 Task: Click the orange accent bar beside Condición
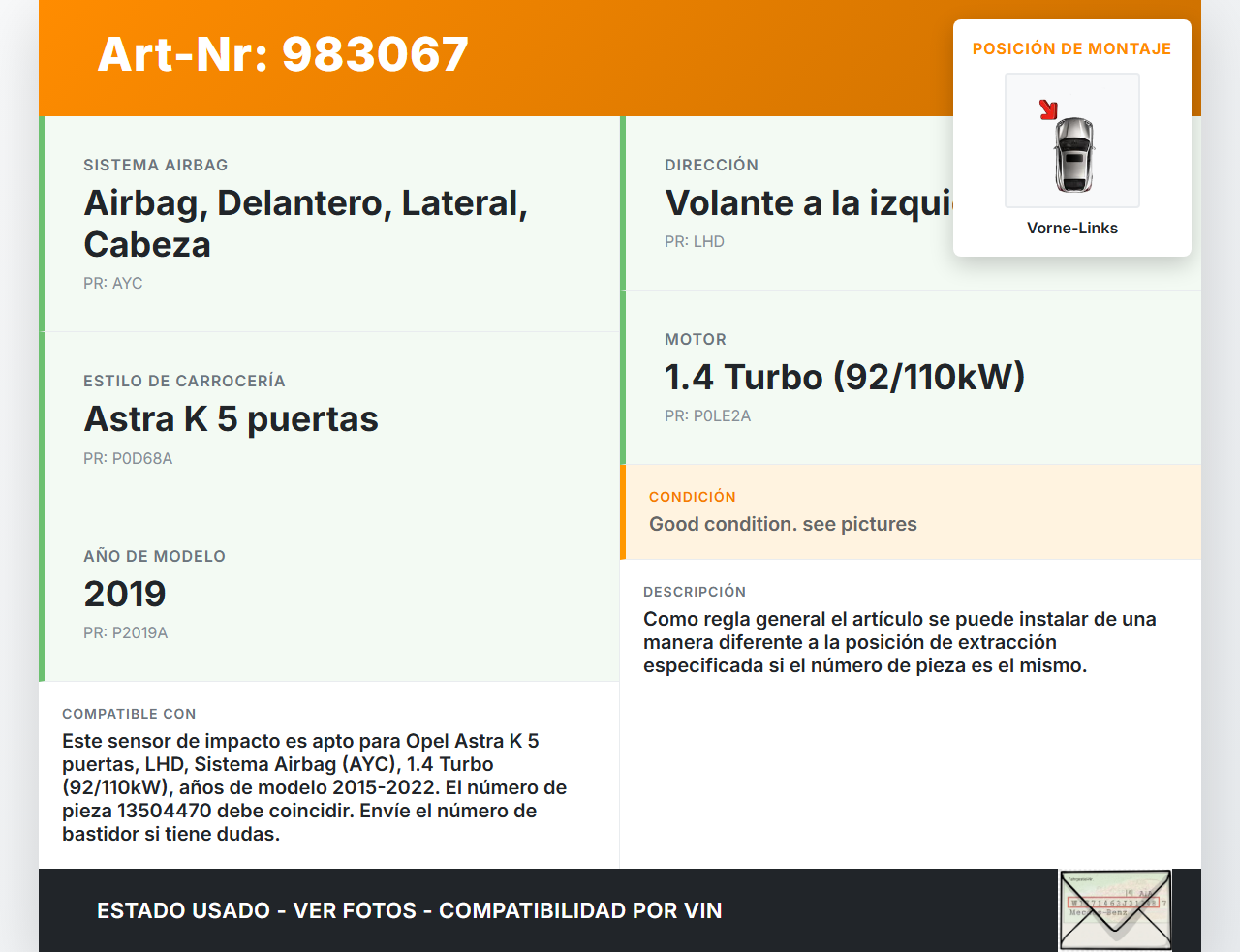623,512
